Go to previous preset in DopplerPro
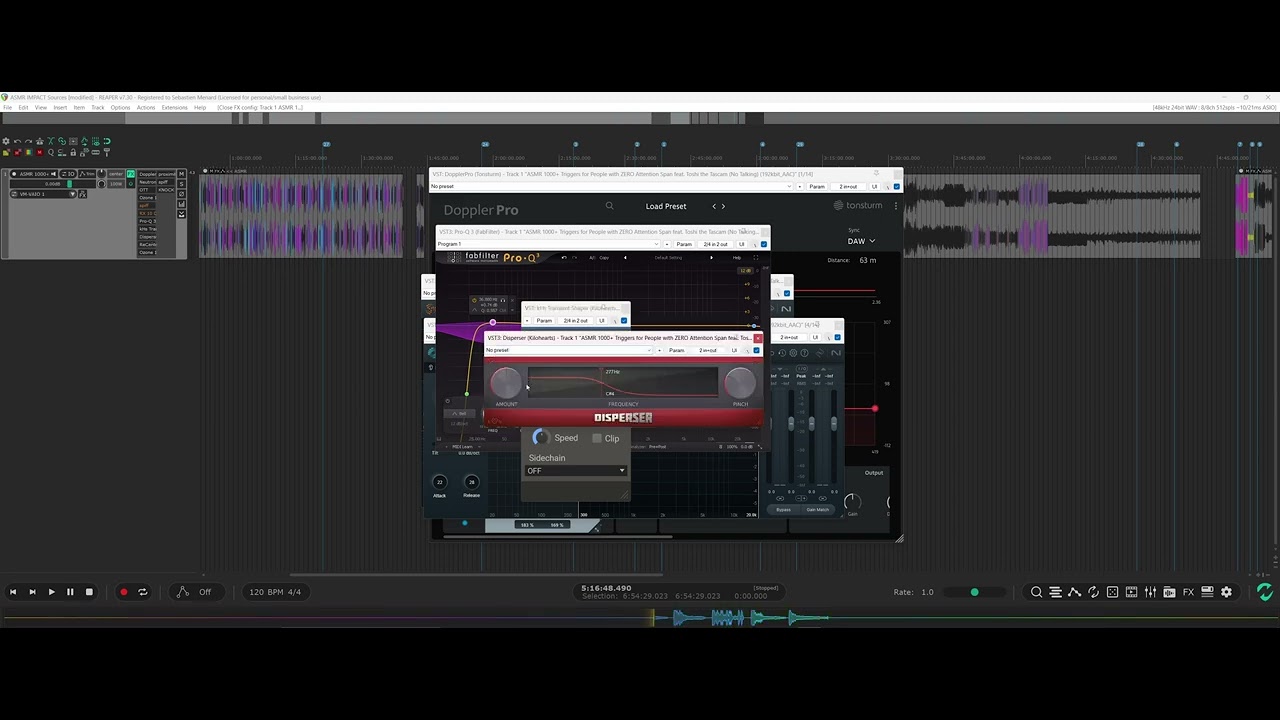The image size is (1280, 720). tap(714, 206)
